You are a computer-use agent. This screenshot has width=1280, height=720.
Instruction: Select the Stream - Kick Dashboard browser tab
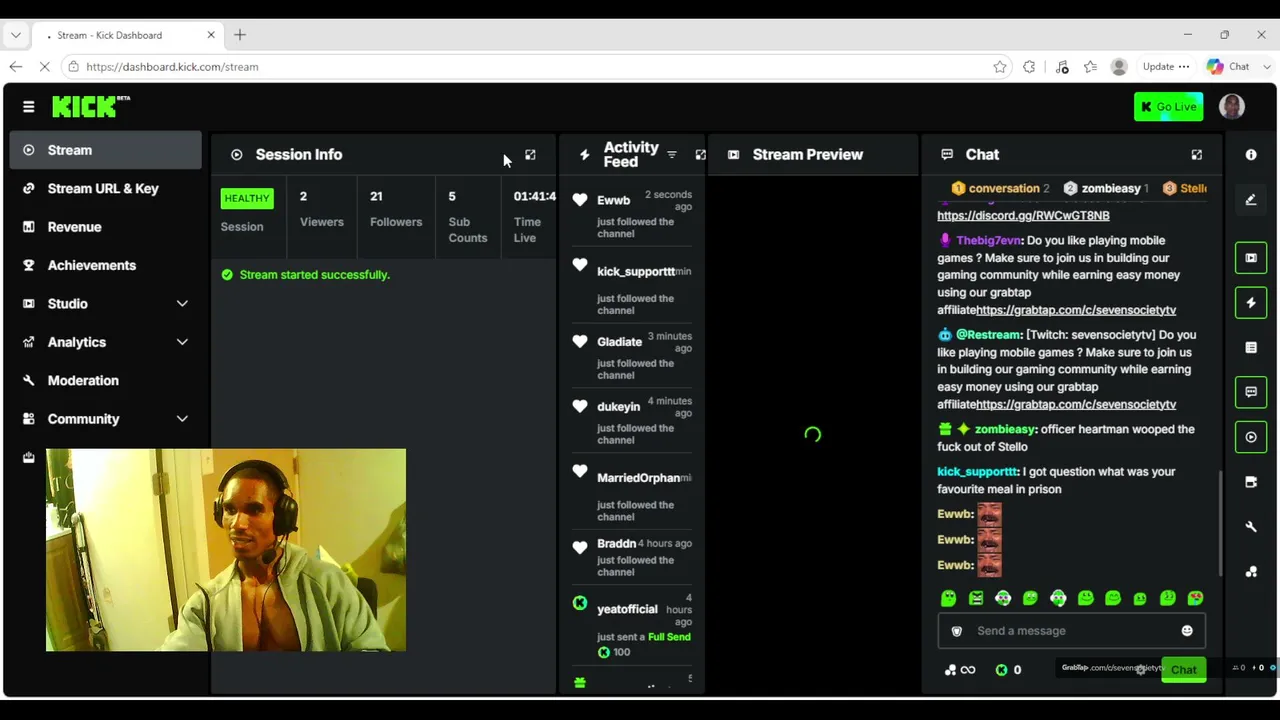(127, 35)
